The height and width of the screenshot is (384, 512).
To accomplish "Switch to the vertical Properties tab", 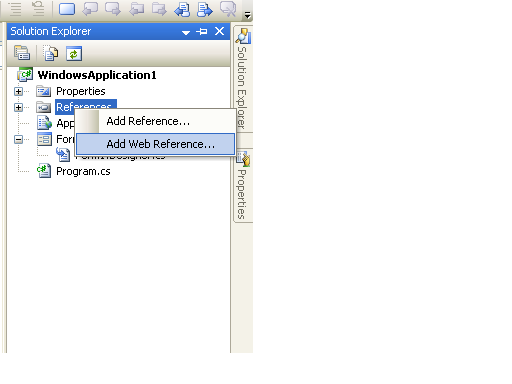I will tap(243, 185).
